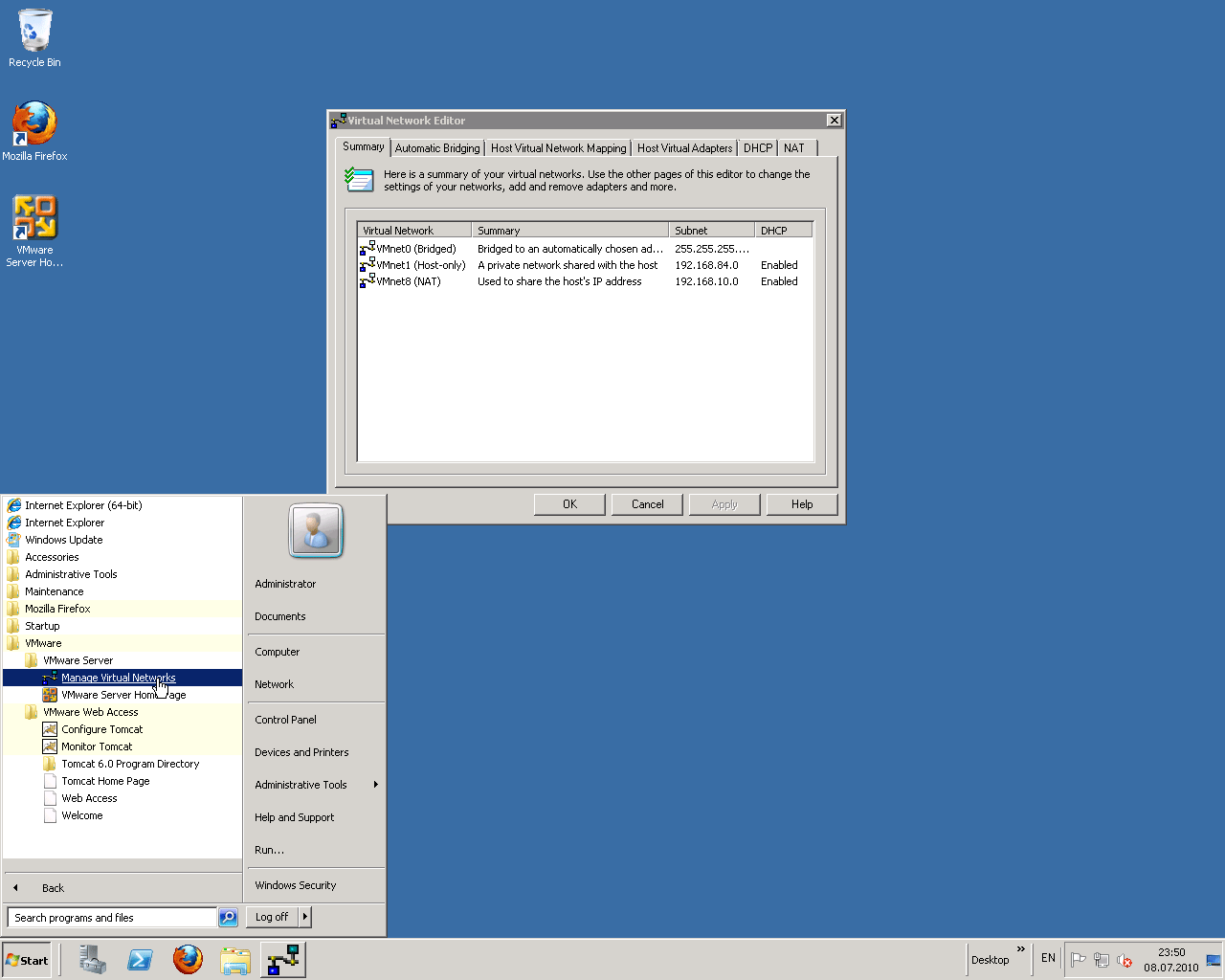Image resolution: width=1225 pixels, height=980 pixels.
Task: Open VMware Server Home Page in Start menu
Action: tap(122, 695)
